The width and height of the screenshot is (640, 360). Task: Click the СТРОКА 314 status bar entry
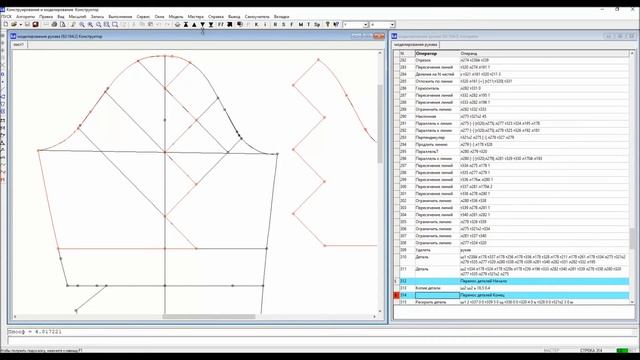[x=591, y=350]
